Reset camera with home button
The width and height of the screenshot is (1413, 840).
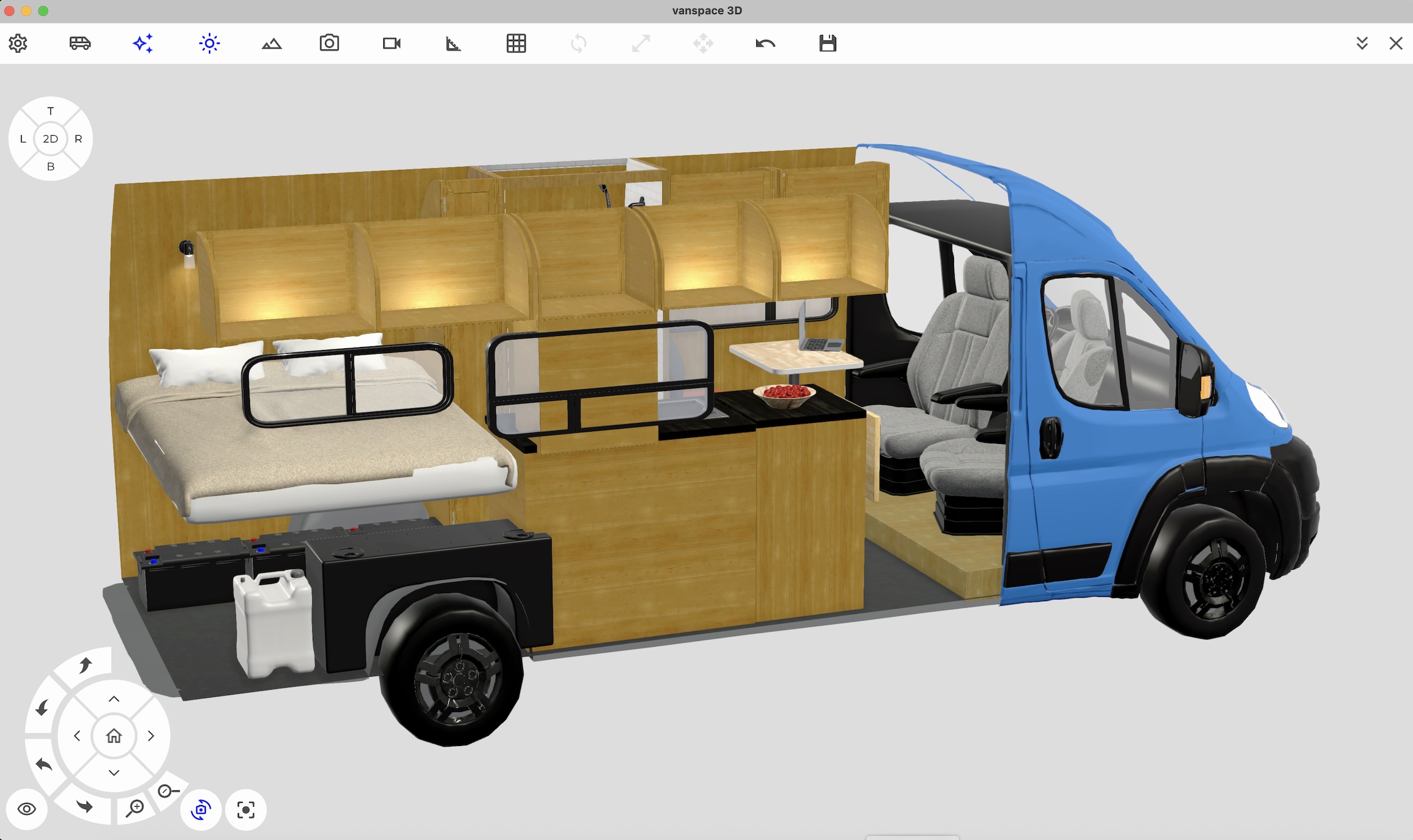tap(114, 736)
